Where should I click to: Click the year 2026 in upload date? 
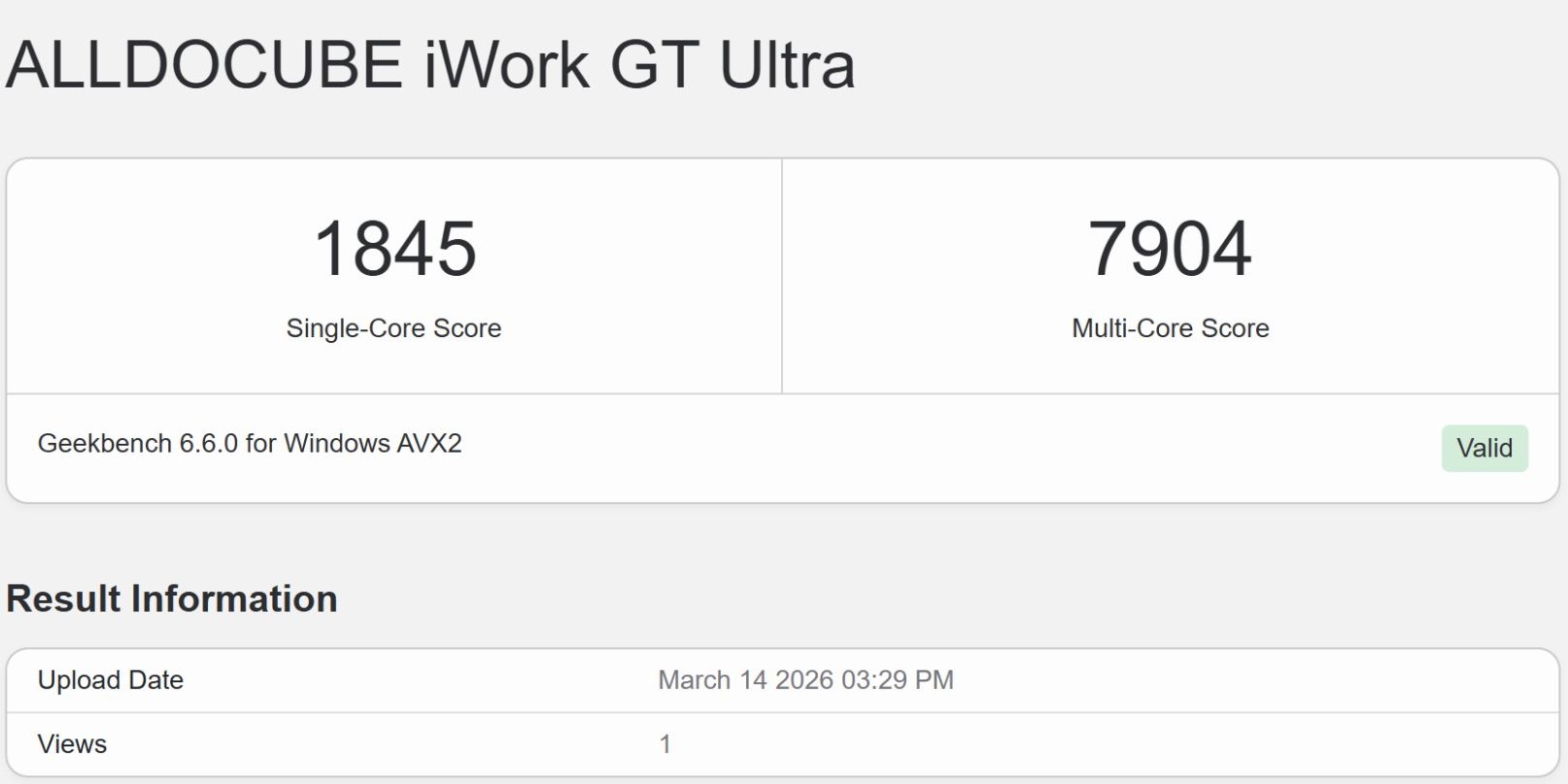click(x=803, y=680)
